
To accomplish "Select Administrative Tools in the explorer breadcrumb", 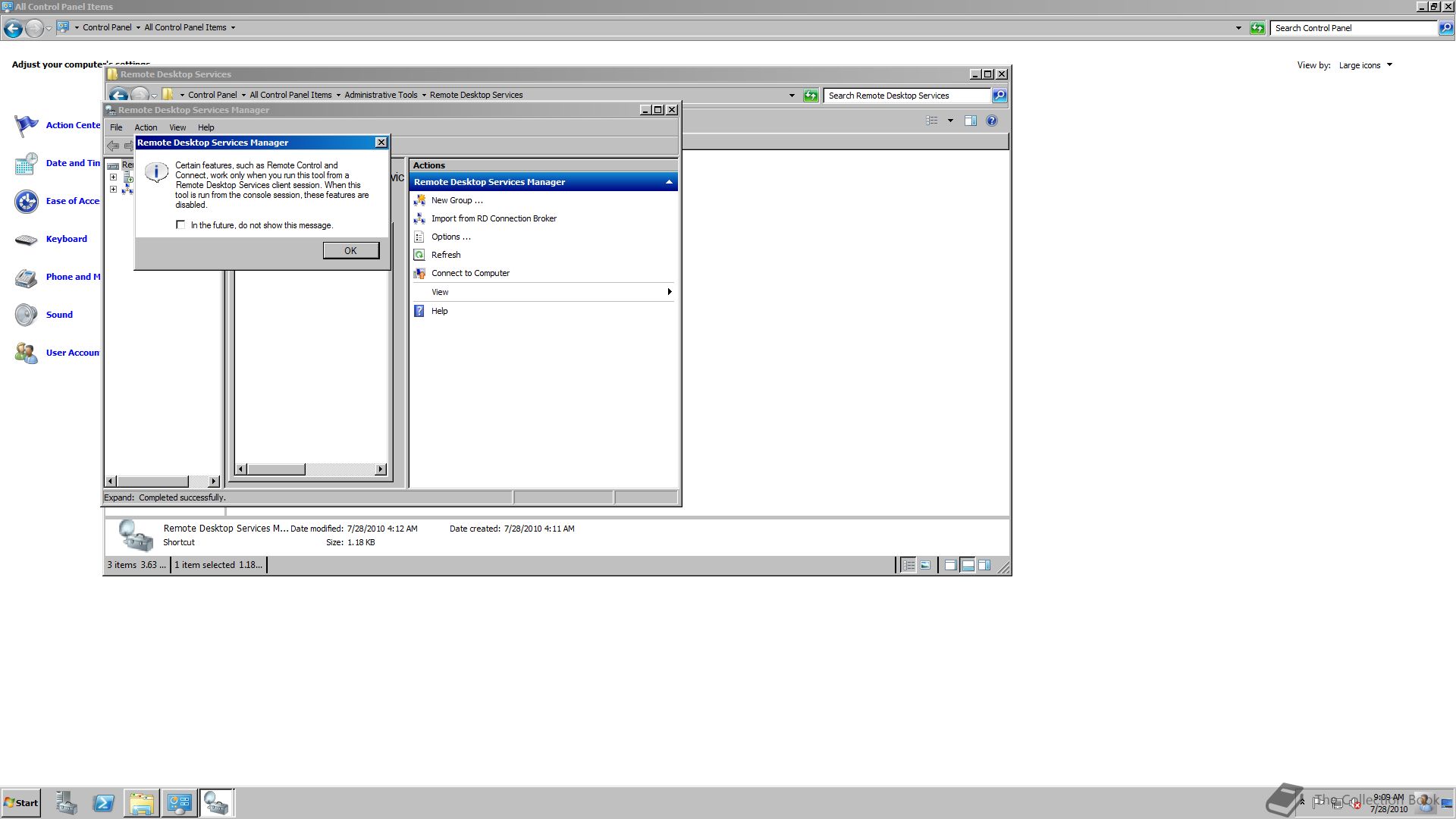I will pos(381,95).
